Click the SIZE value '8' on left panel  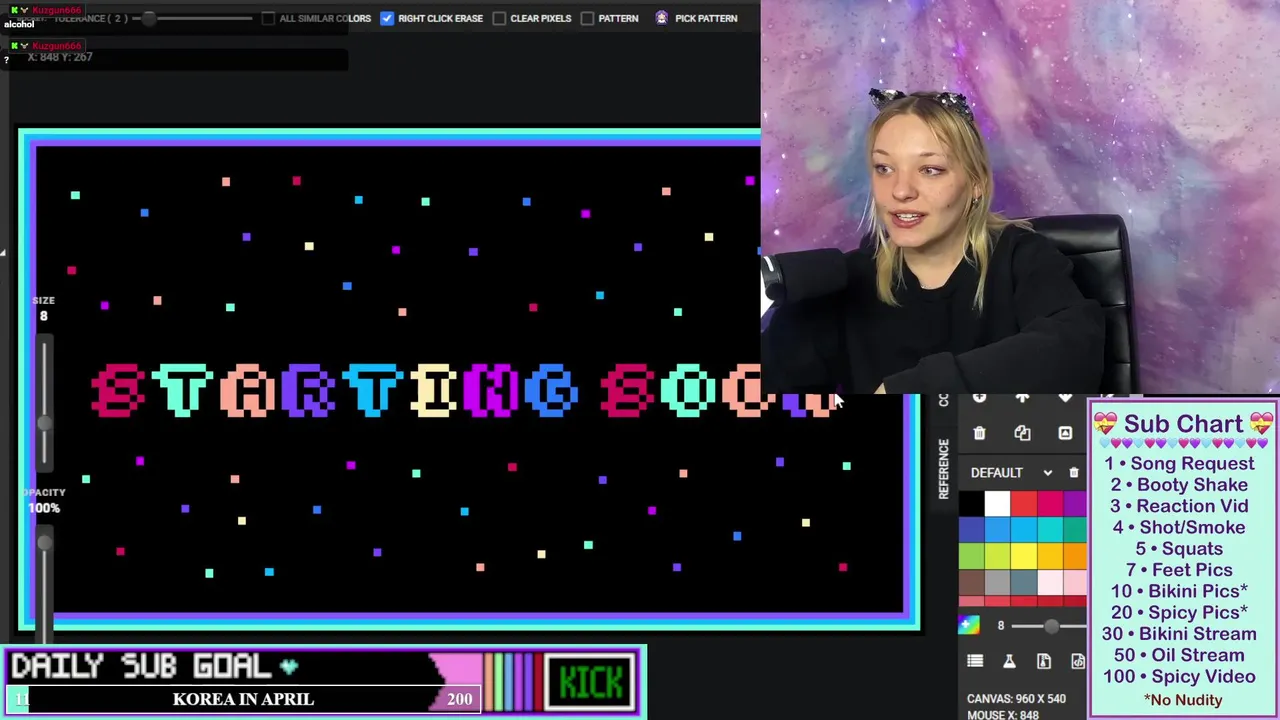(x=43, y=316)
